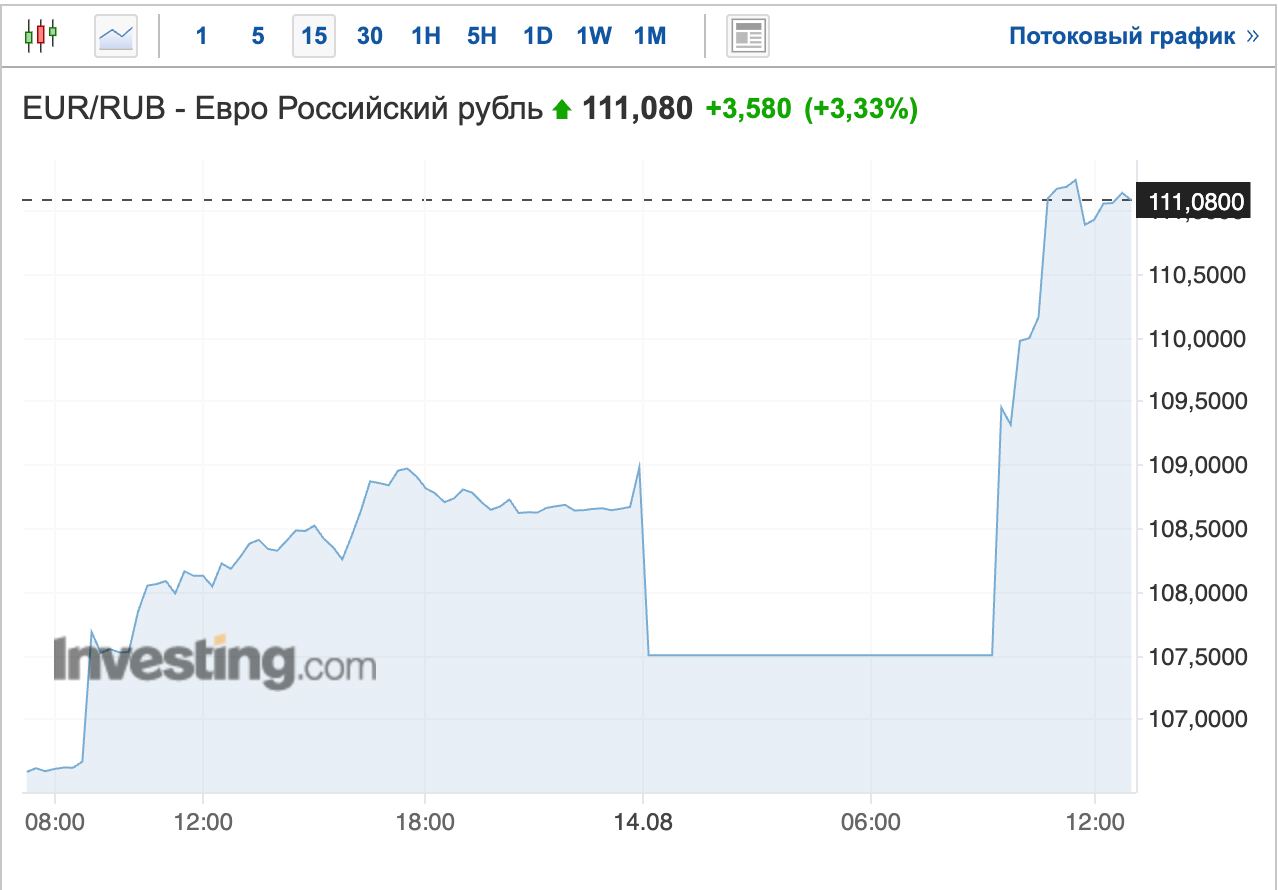
Task: Choose the 5H timeframe
Action: pyautogui.click(x=482, y=36)
